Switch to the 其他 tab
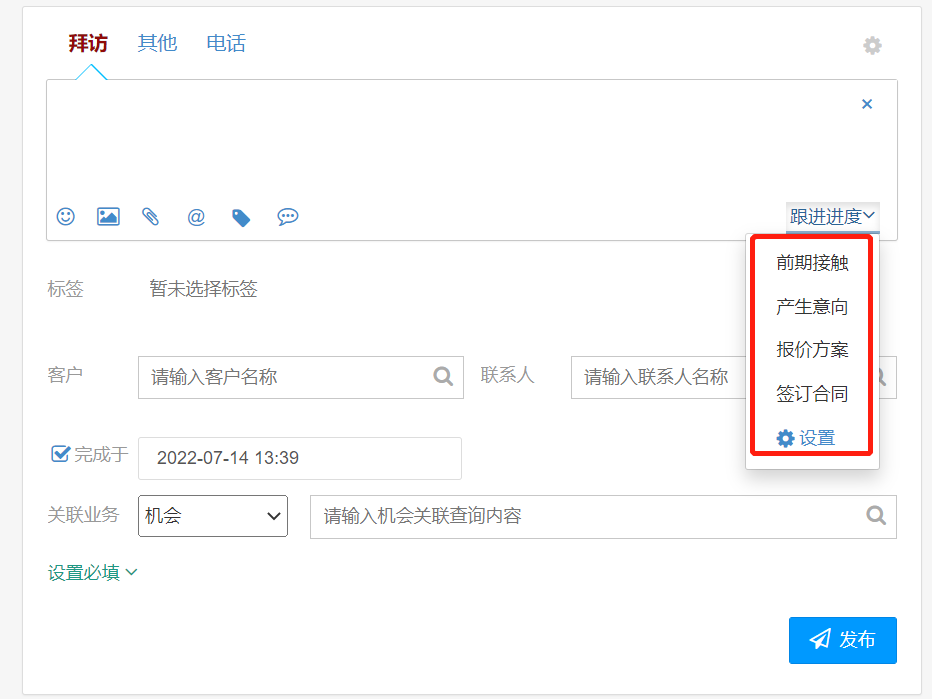Image resolution: width=932 pixels, height=699 pixels. click(157, 43)
